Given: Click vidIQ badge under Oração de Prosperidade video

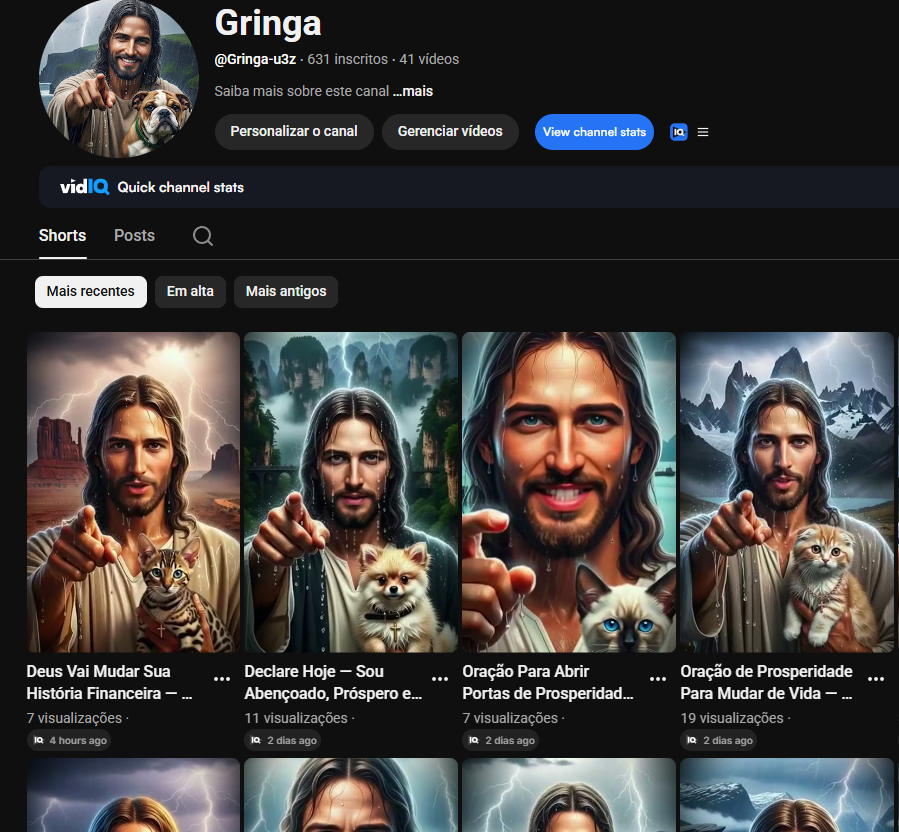Looking at the screenshot, I should pyautogui.click(x=718, y=740).
